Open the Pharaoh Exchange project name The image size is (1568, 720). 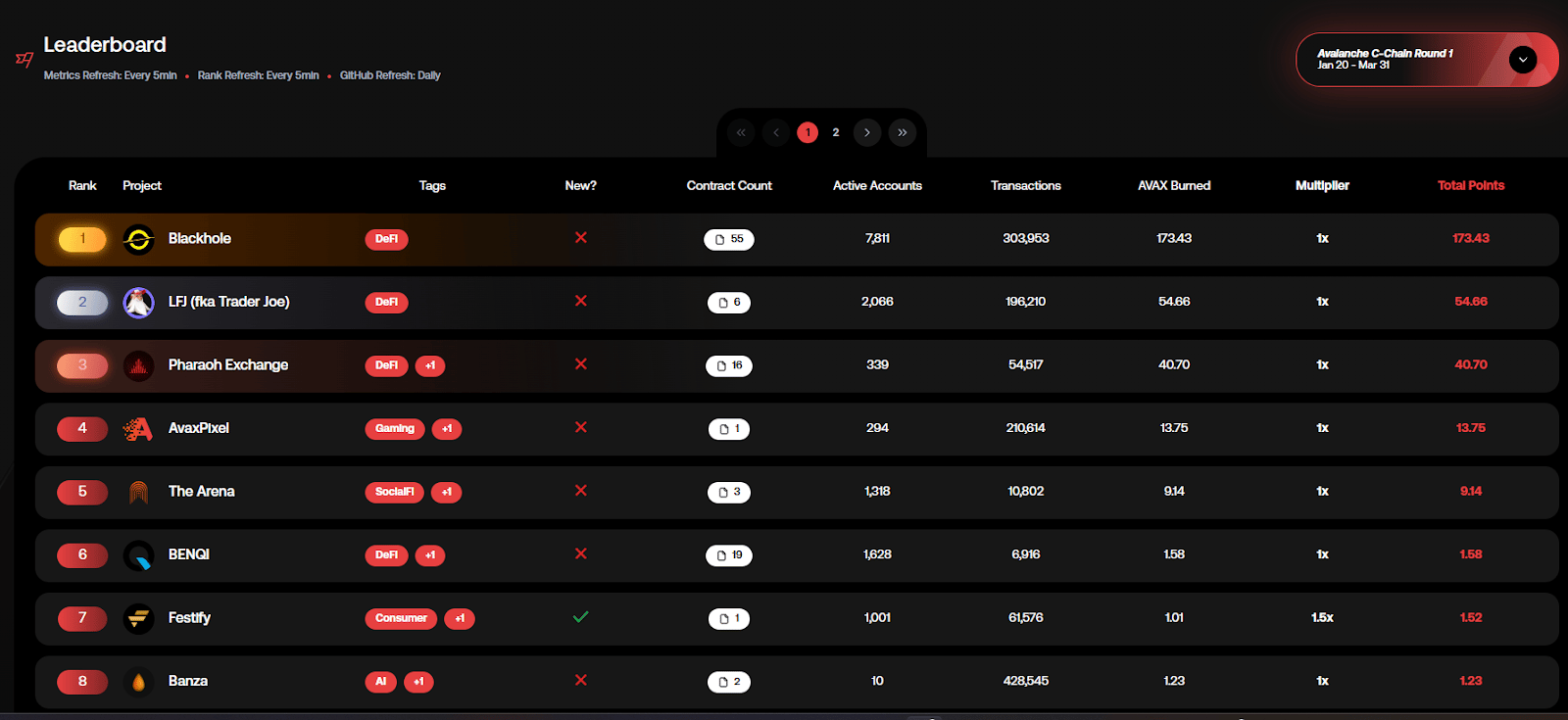tap(228, 364)
